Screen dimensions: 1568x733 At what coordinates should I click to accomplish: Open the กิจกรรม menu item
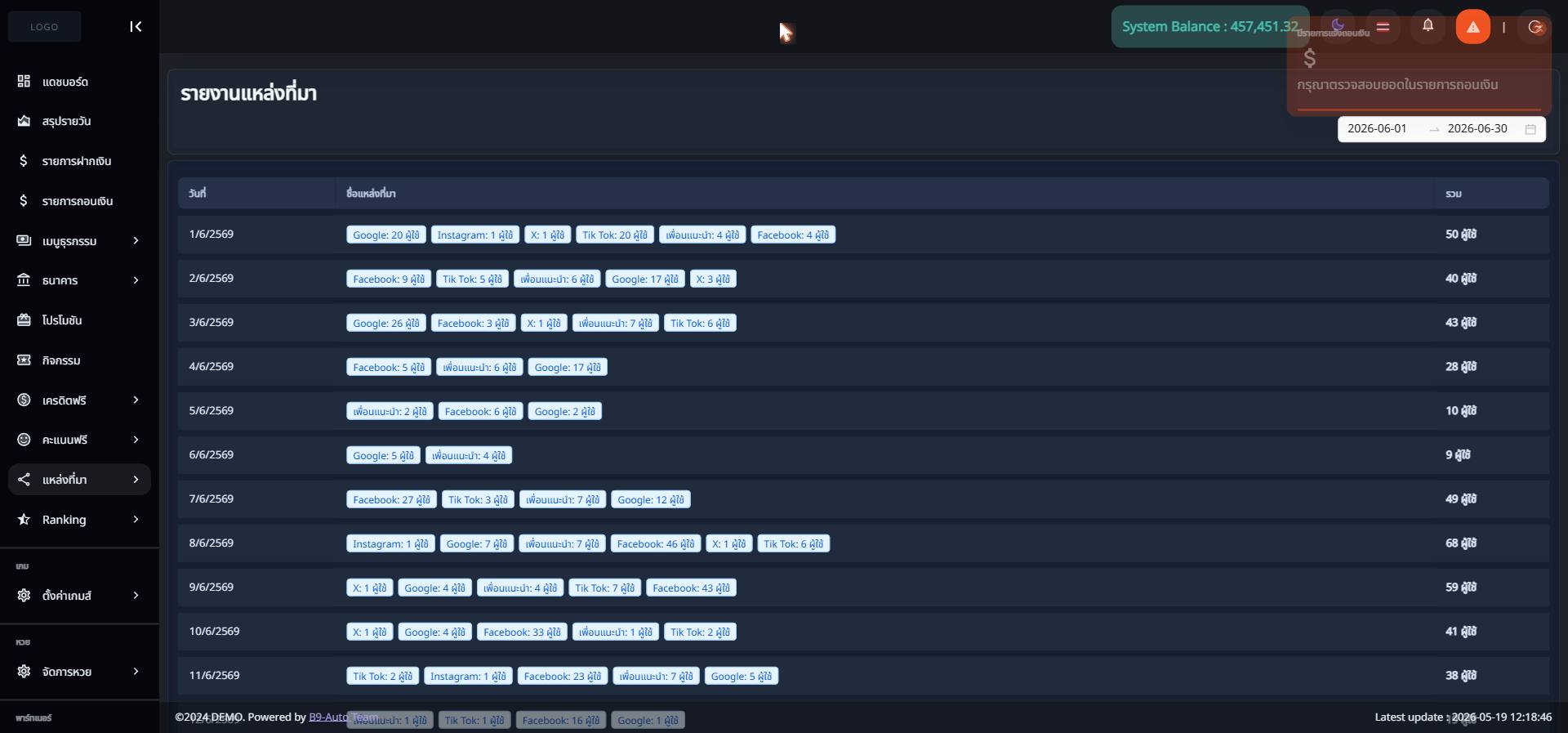click(x=79, y=360)
